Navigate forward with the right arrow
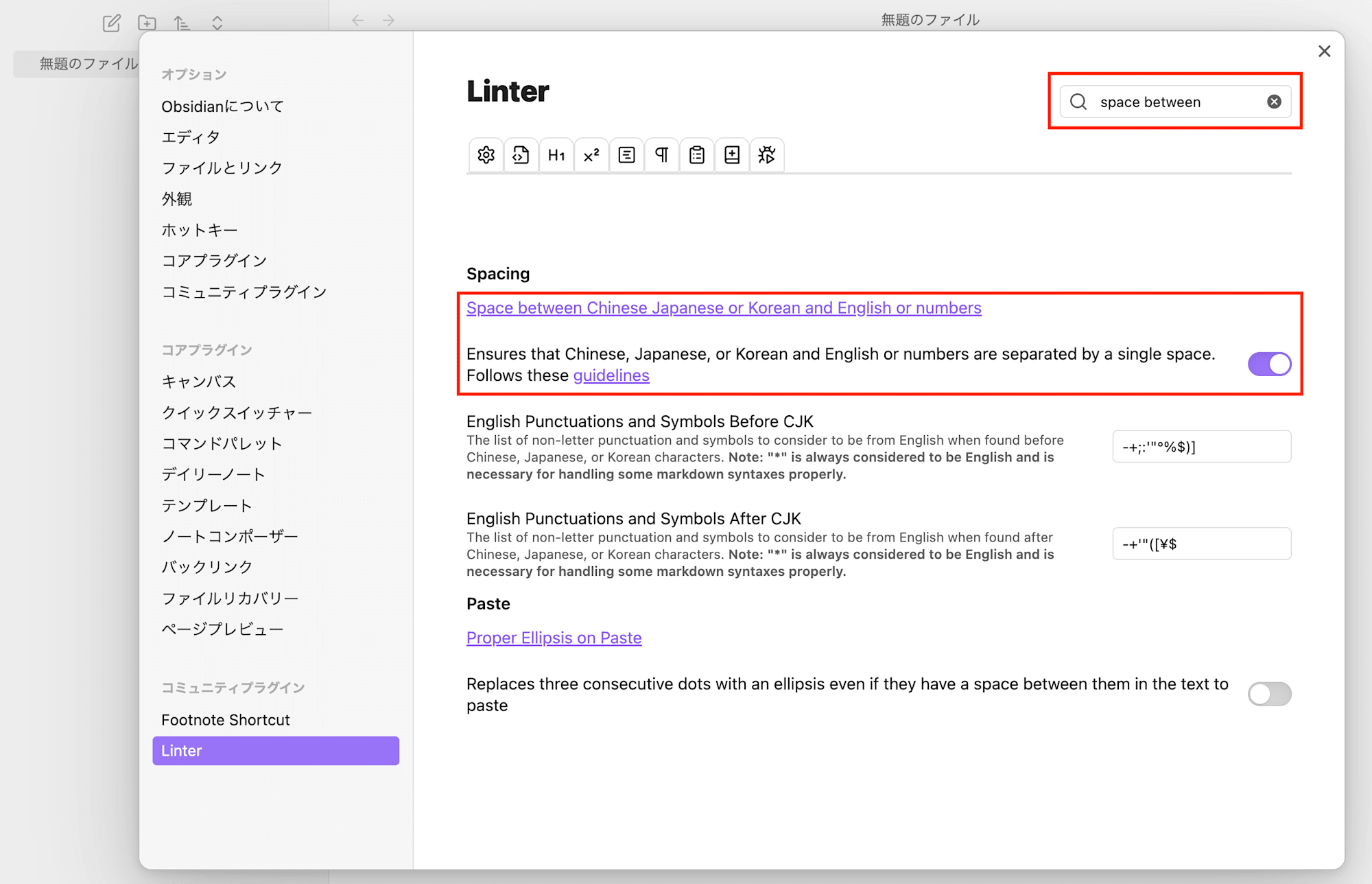Screen dimensions: 1372x884 (x=389, y=21)
